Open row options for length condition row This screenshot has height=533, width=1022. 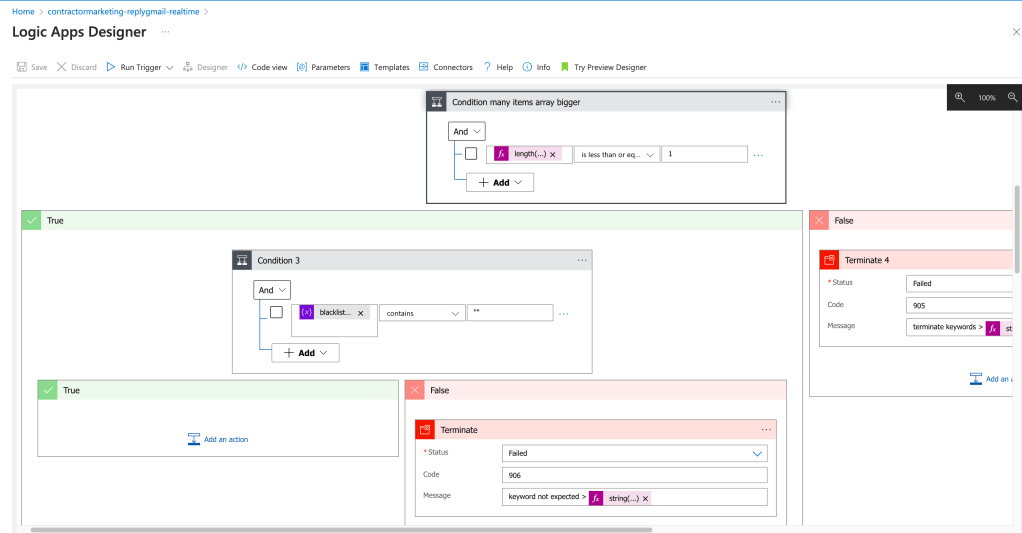(758, 155)
